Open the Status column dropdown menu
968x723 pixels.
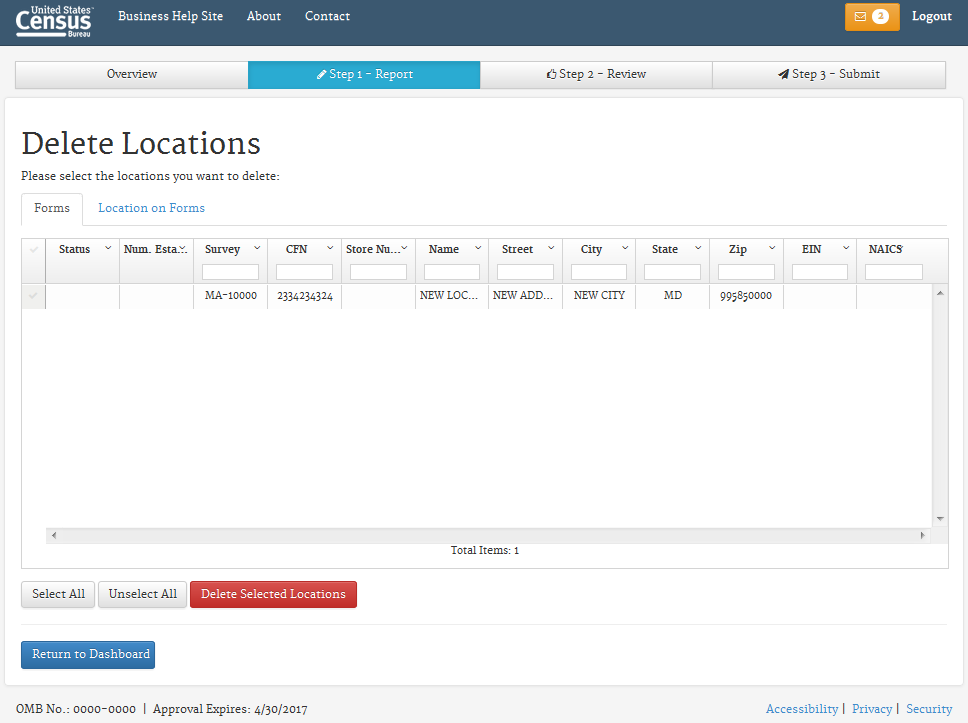pos(108,248)
